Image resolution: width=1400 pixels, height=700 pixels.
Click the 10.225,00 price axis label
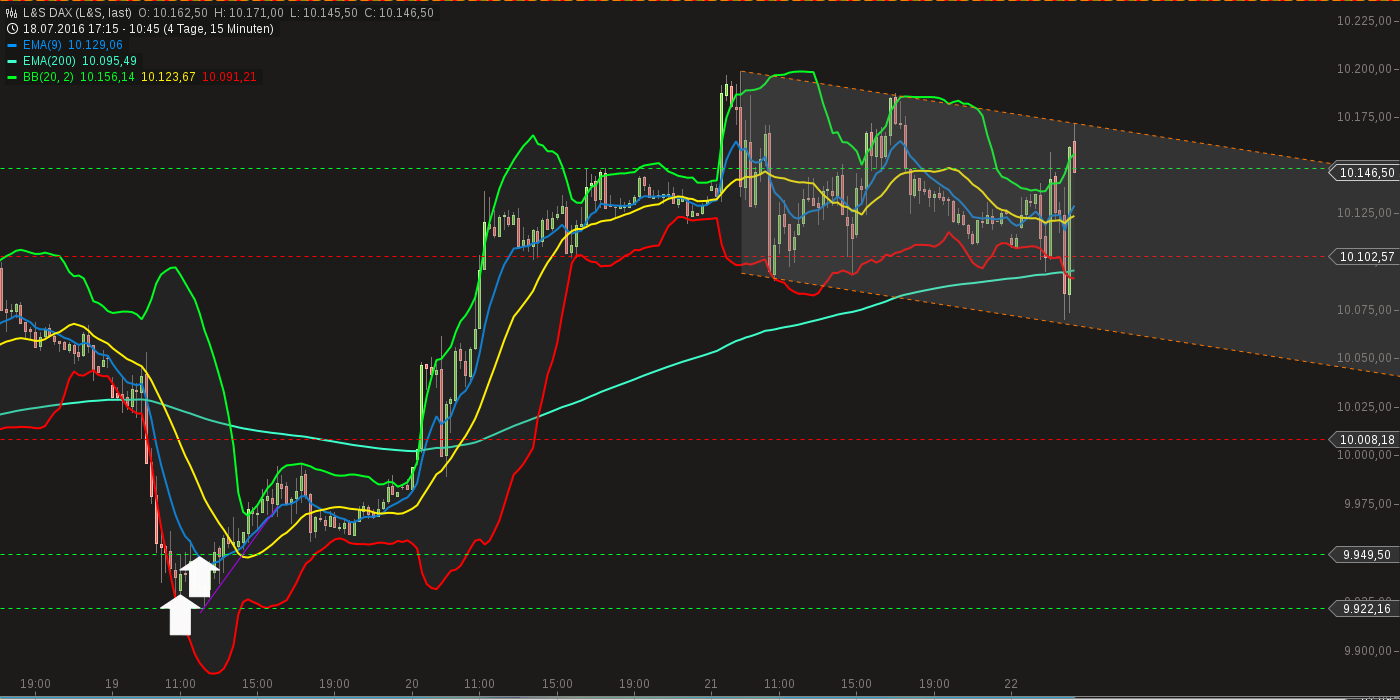click(x=1366, y=21)
